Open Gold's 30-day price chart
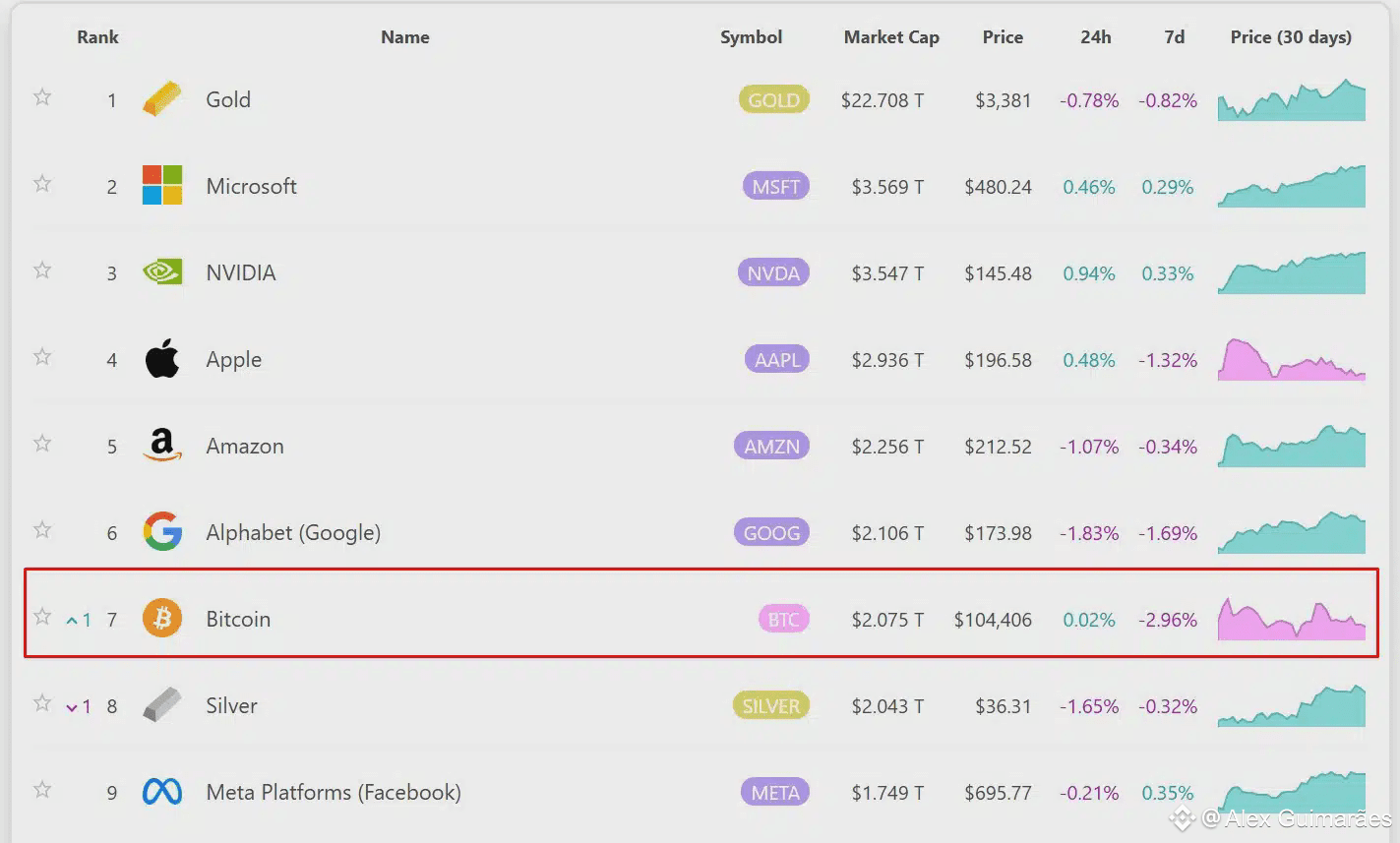The width and height of the screenshot is (1400, 843). [x=1292, y=99]
